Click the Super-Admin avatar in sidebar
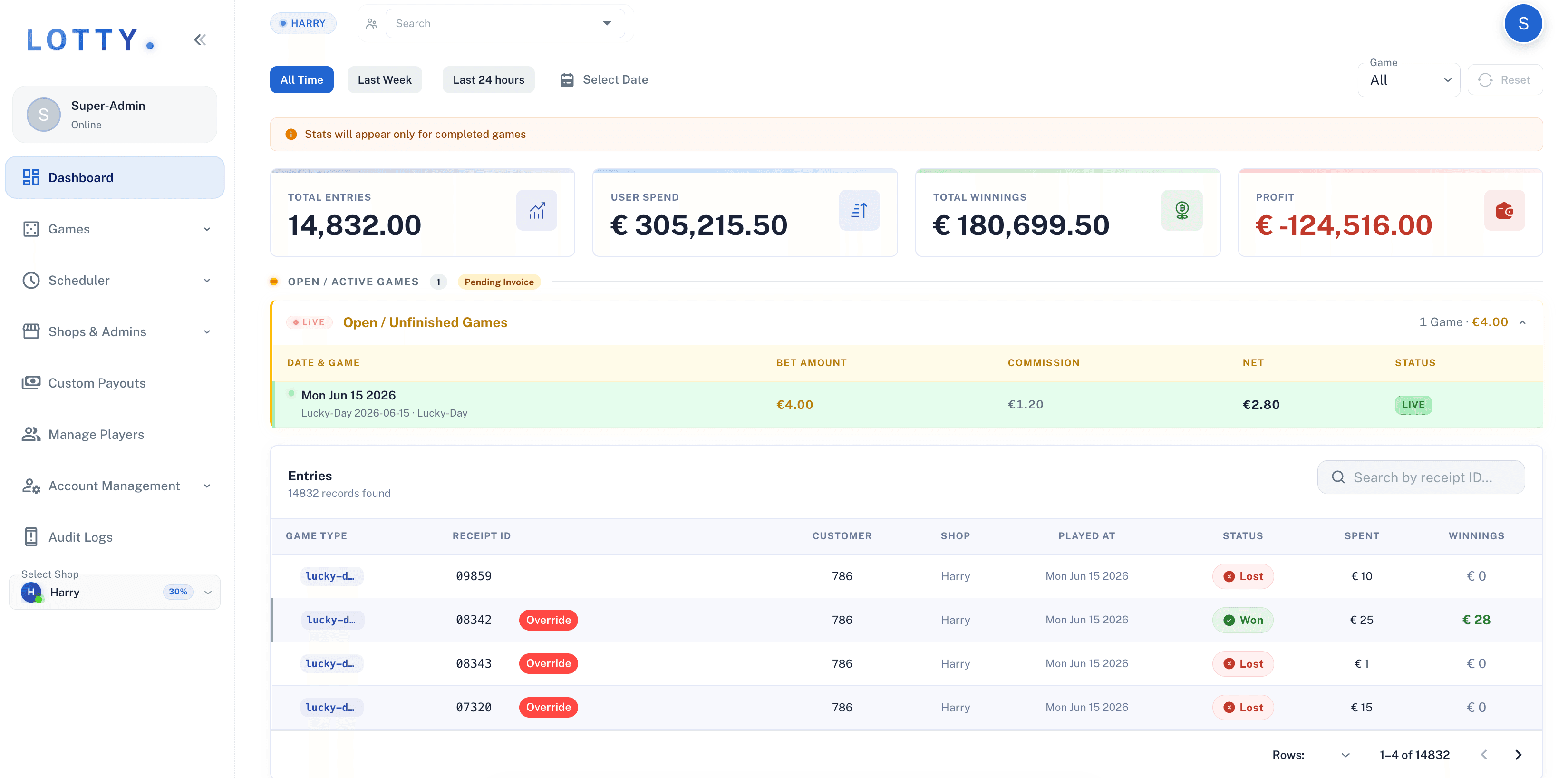The width and height of the screenshot is (1568, 778). (x=44, y=115)
